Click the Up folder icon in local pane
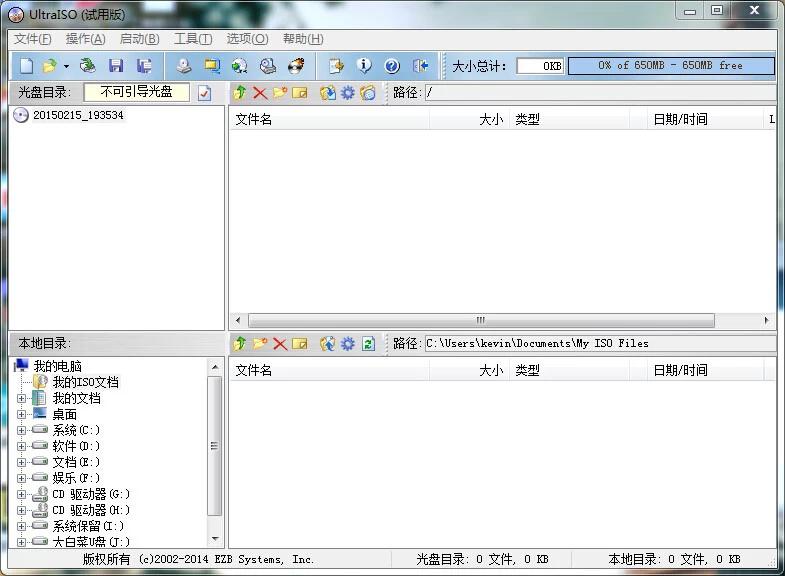Screen dimensions: 785x576 click(240, 344)
